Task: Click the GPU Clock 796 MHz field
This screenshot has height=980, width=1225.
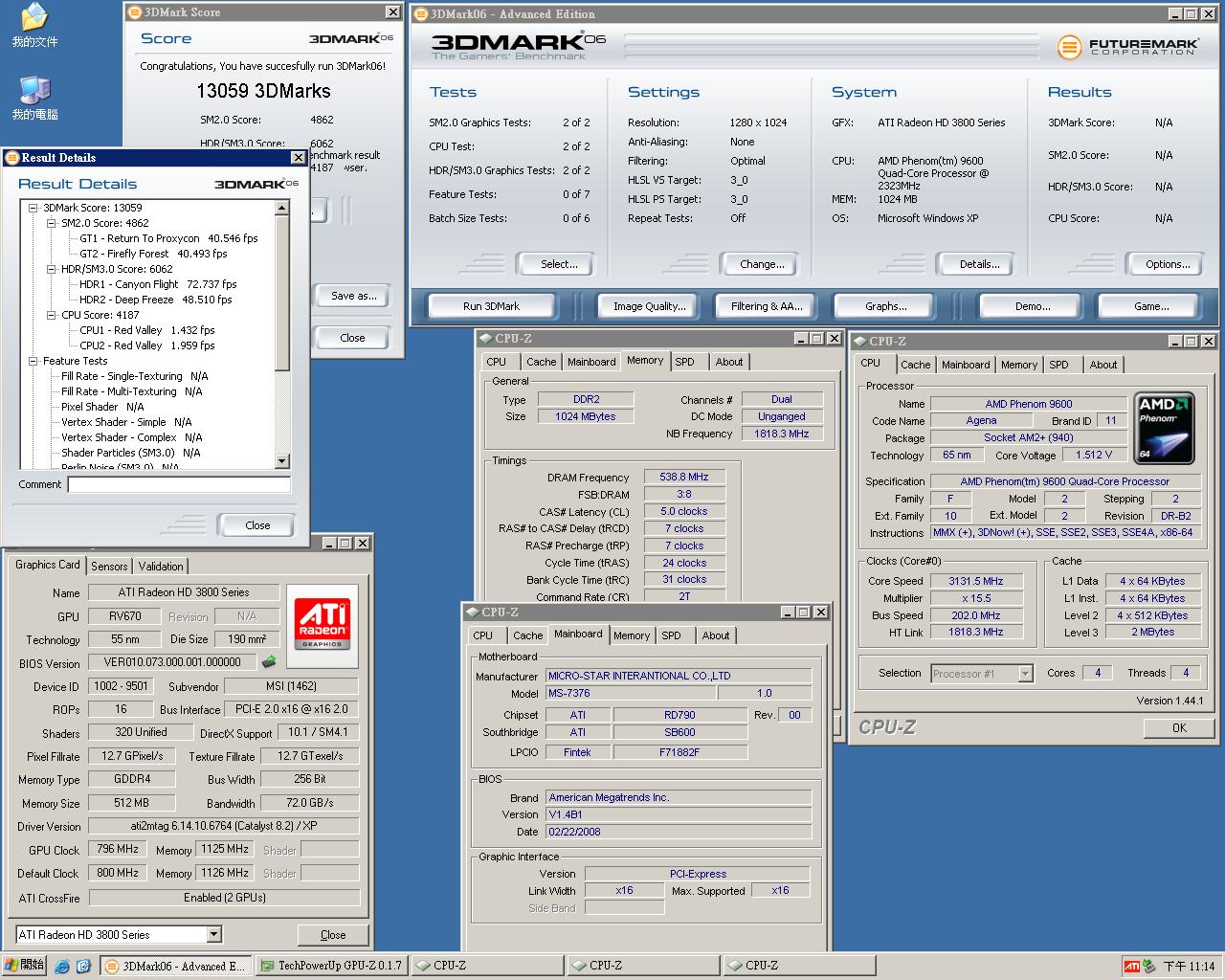Action: [x=119, y=849]
